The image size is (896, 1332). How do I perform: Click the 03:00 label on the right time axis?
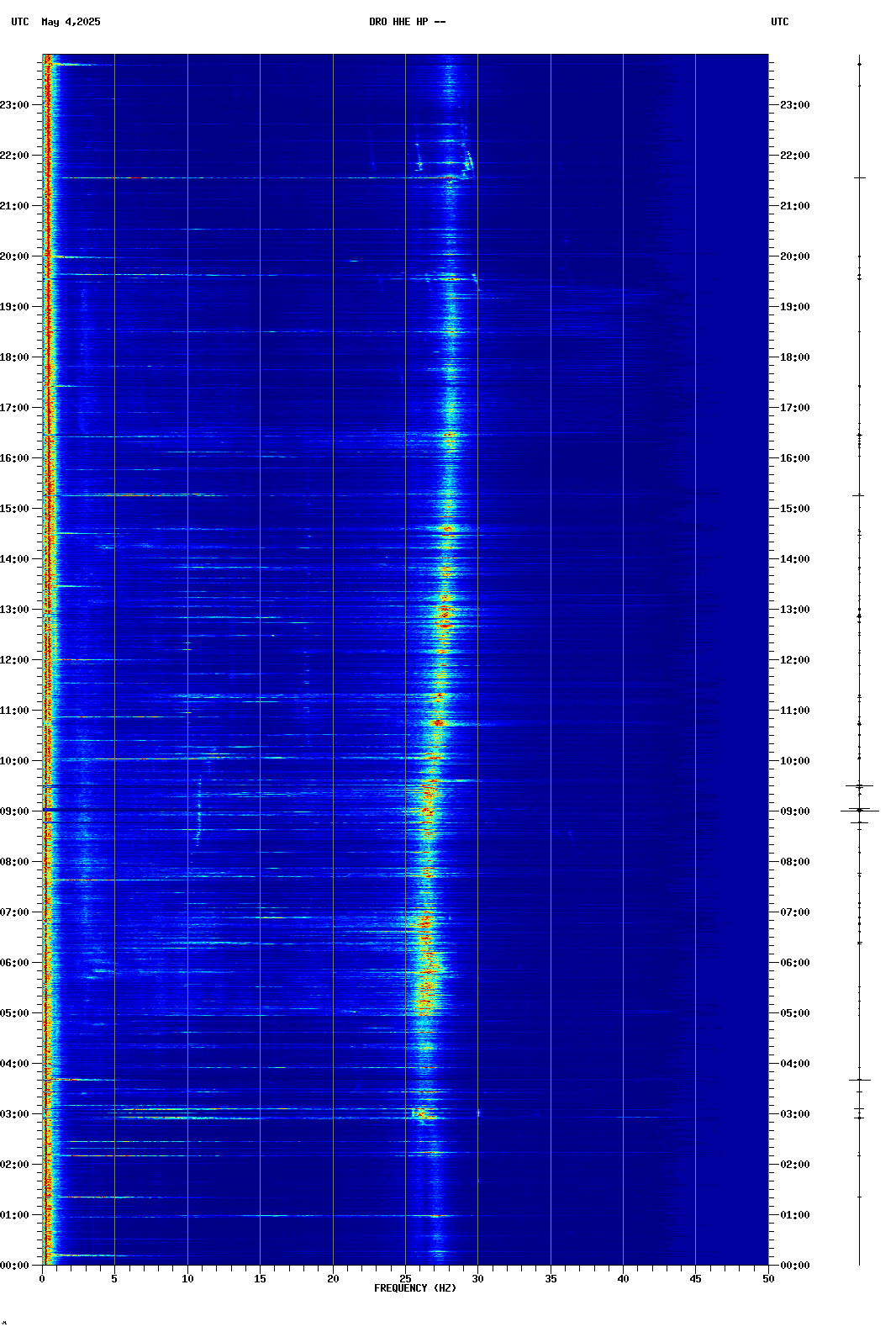click(795, 1114)
